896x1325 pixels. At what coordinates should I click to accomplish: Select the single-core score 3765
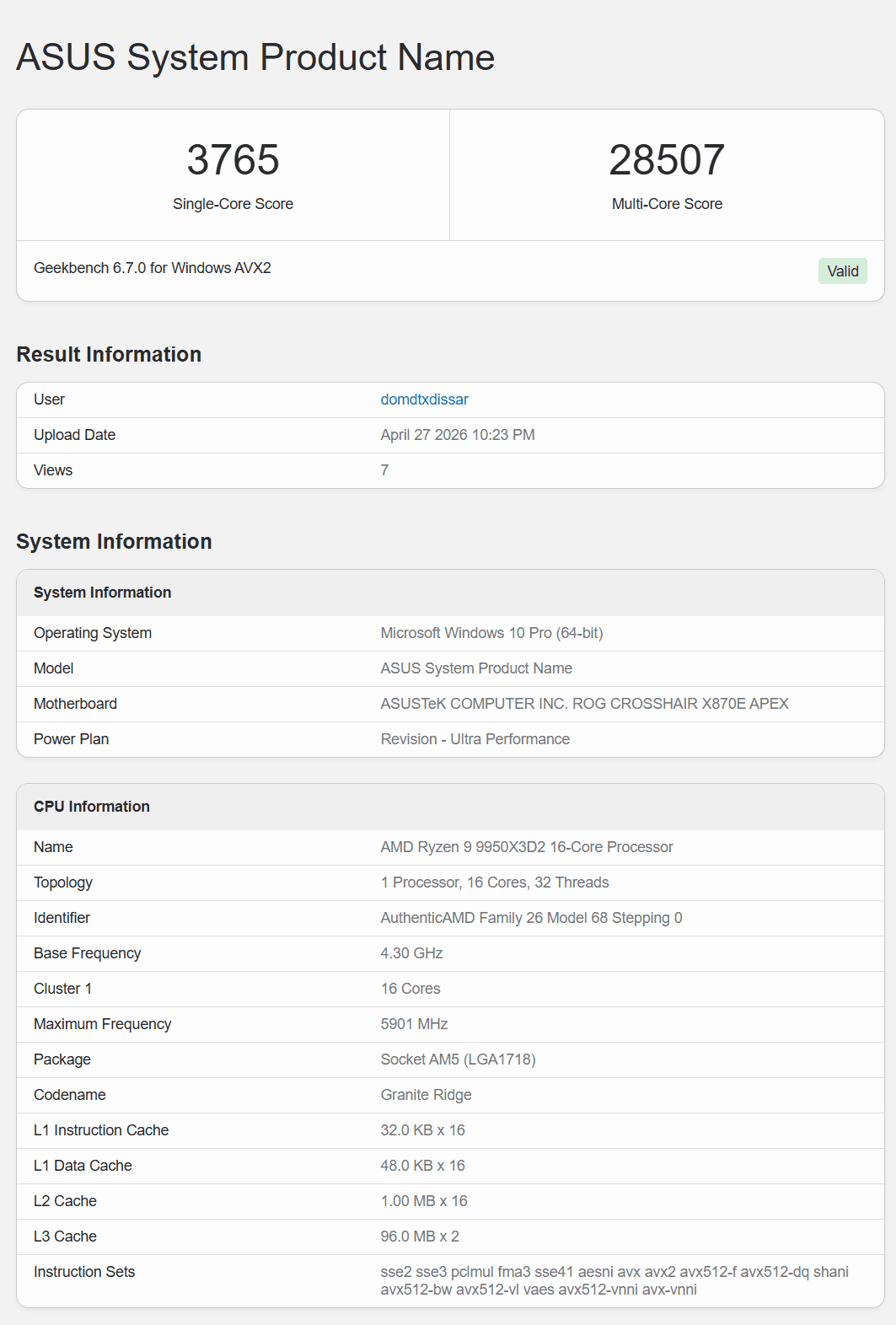(x=233, y=159)
